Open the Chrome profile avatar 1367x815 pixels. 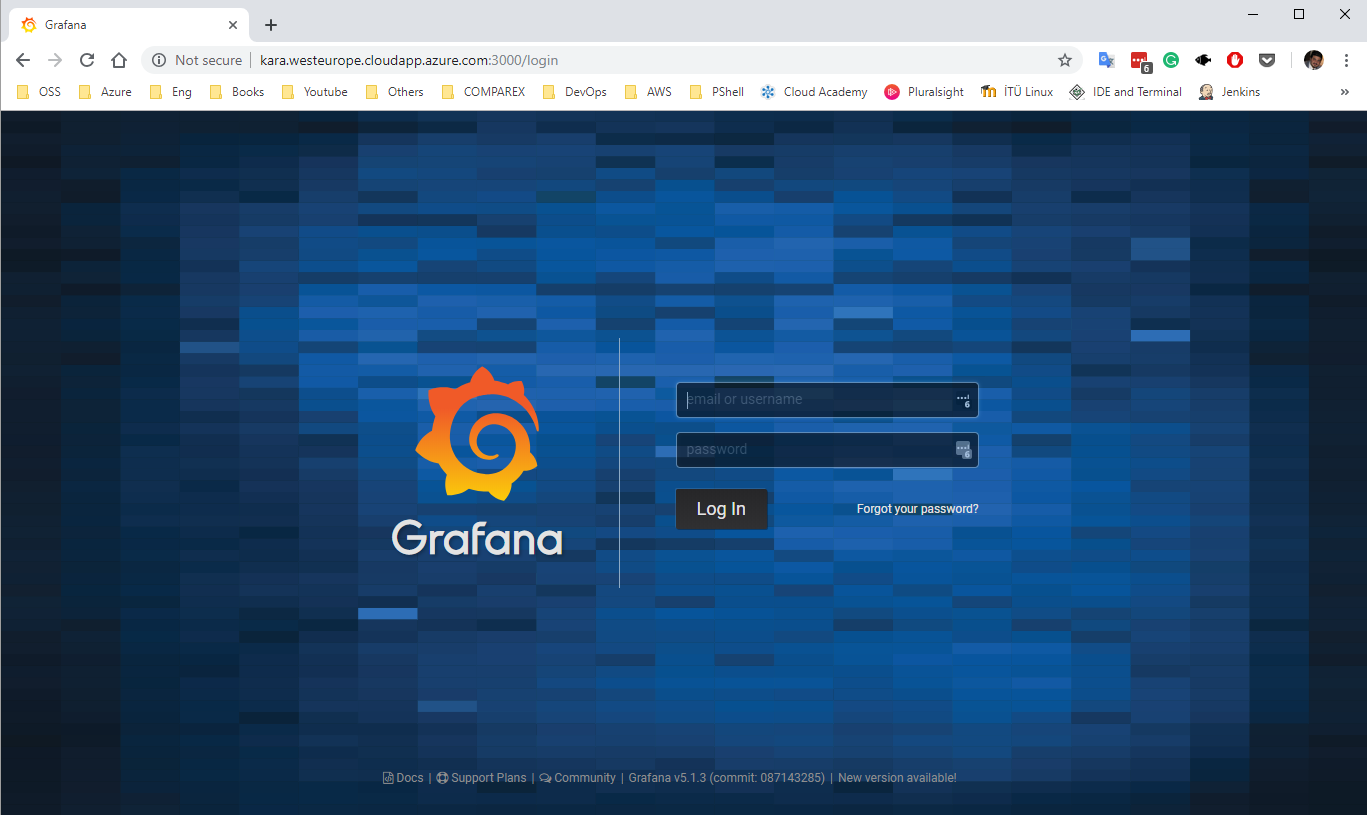click(1314, 60)
